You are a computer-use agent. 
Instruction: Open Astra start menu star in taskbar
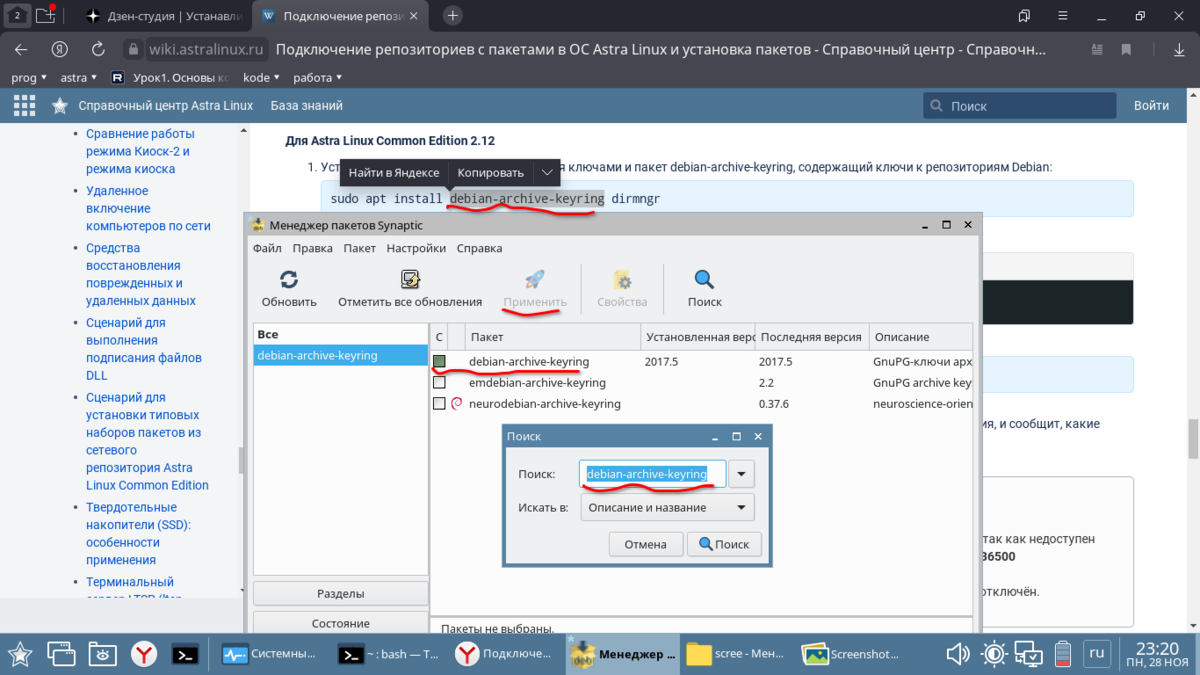click(20, 655)
